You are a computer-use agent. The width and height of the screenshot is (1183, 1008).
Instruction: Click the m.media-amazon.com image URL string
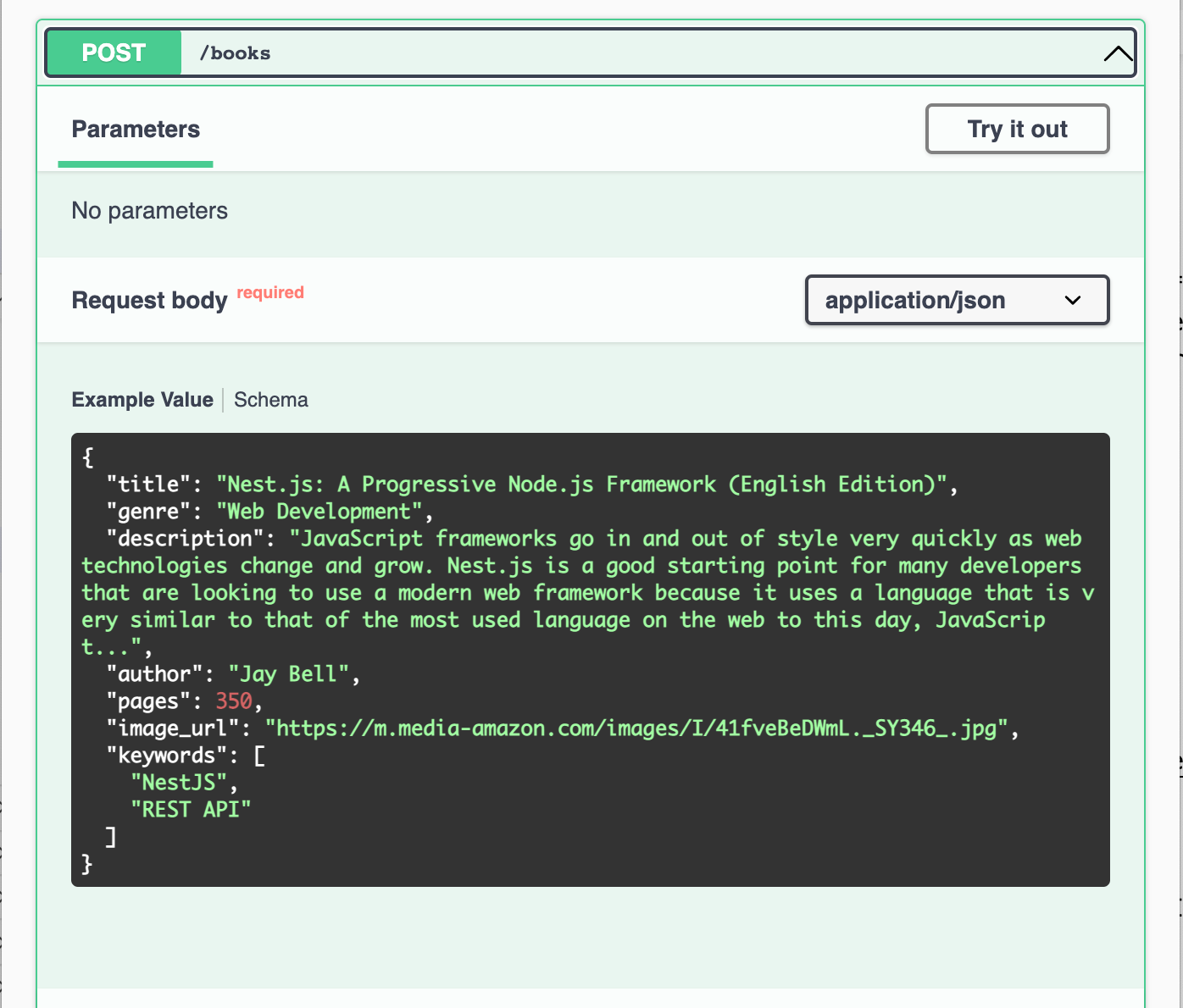(636, 728)
